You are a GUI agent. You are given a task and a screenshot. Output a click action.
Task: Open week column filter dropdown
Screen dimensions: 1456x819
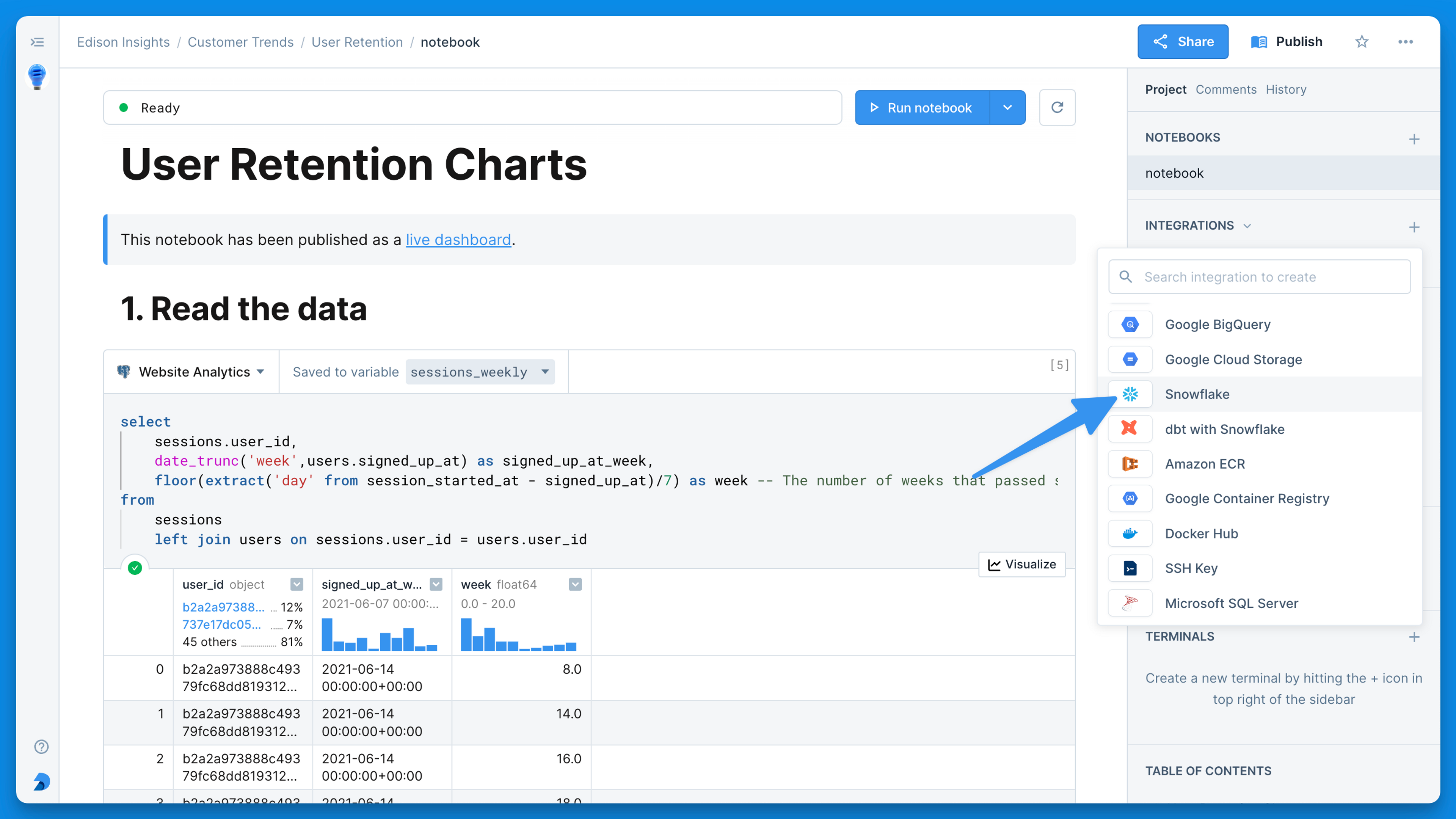coord(575,584)
